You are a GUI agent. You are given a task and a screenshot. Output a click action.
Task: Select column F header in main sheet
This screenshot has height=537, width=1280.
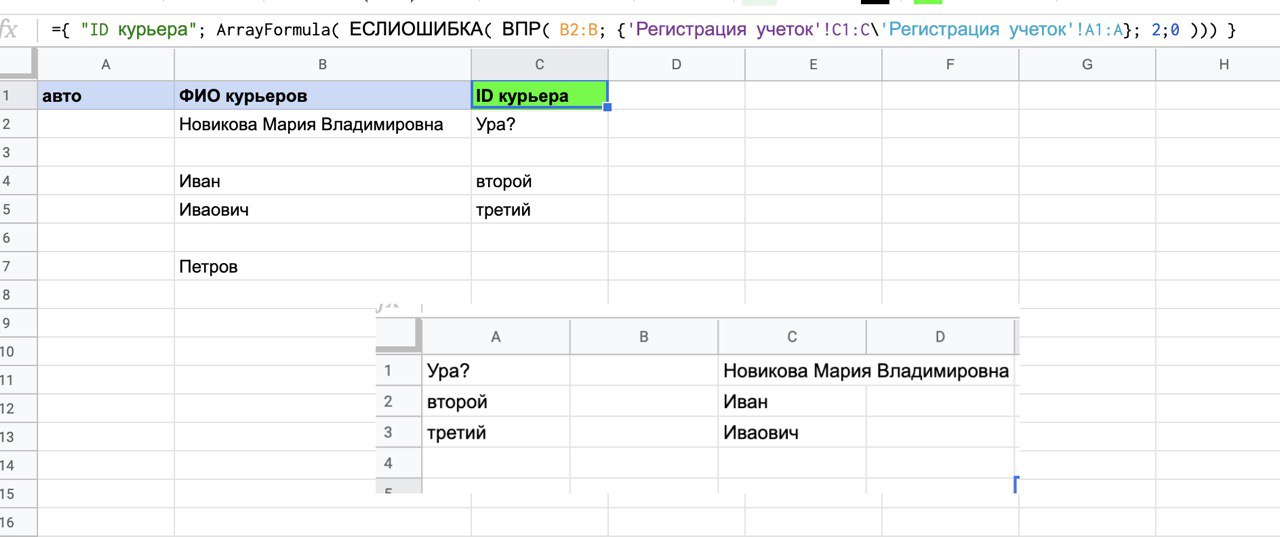(x=950, y=65)
